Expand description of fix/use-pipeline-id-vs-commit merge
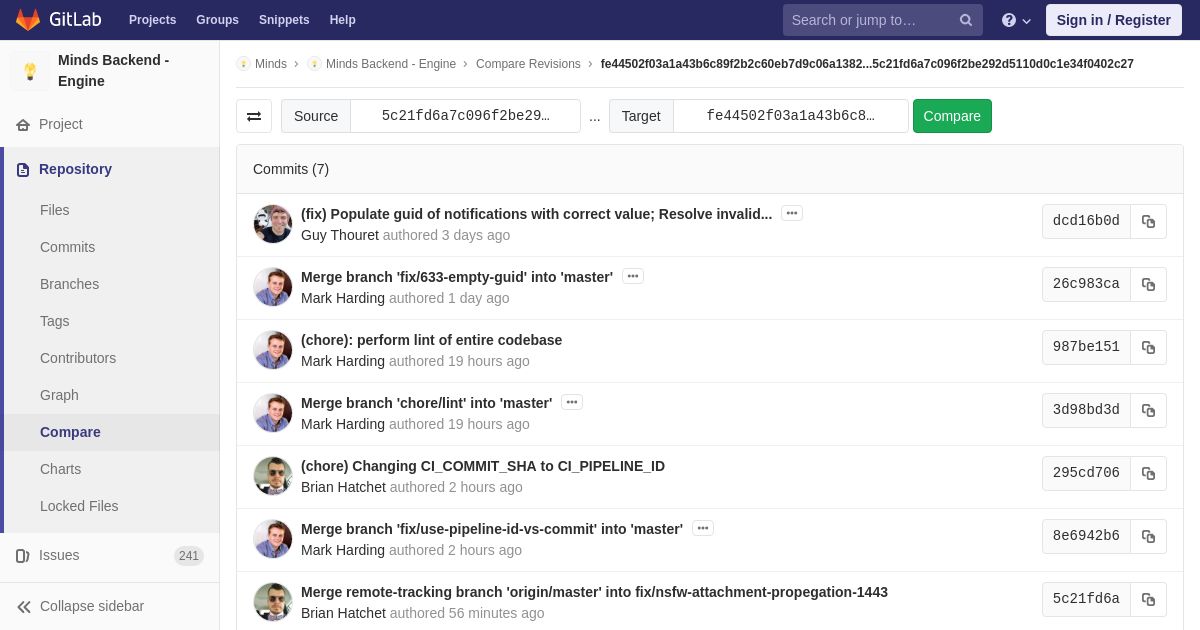The height and width of the screenshot is (630, 1200). (x=703, y=528)
